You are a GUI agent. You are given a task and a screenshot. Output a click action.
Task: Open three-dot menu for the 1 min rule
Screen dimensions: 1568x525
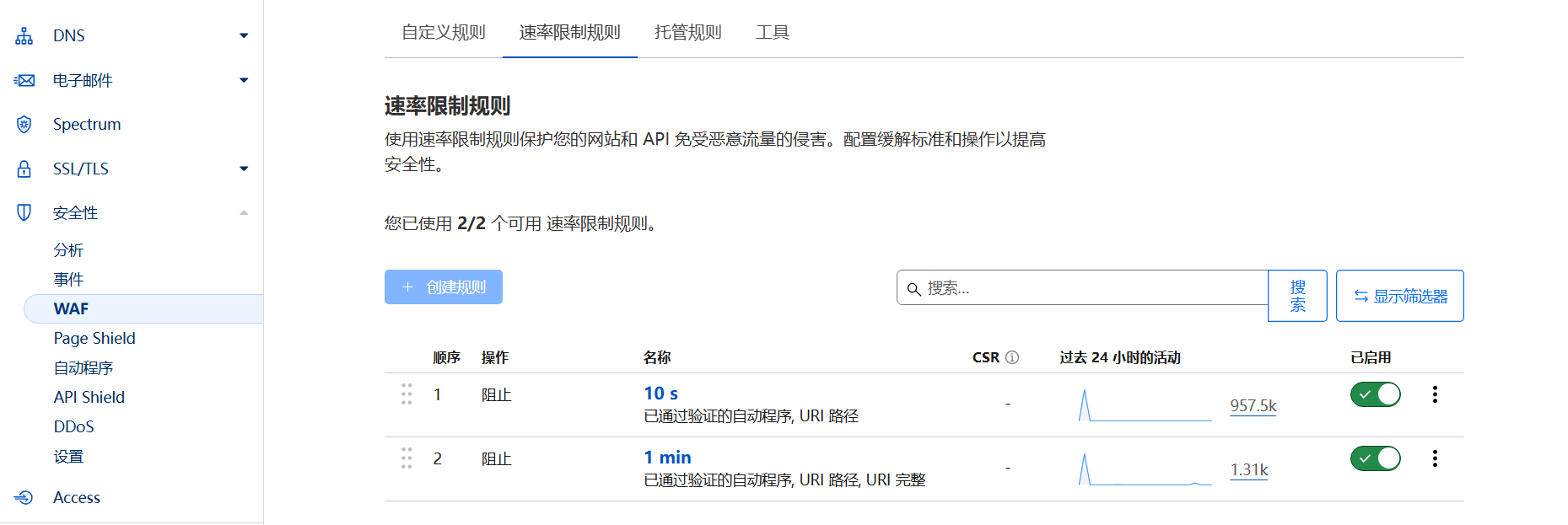(x=1434, y=458)
